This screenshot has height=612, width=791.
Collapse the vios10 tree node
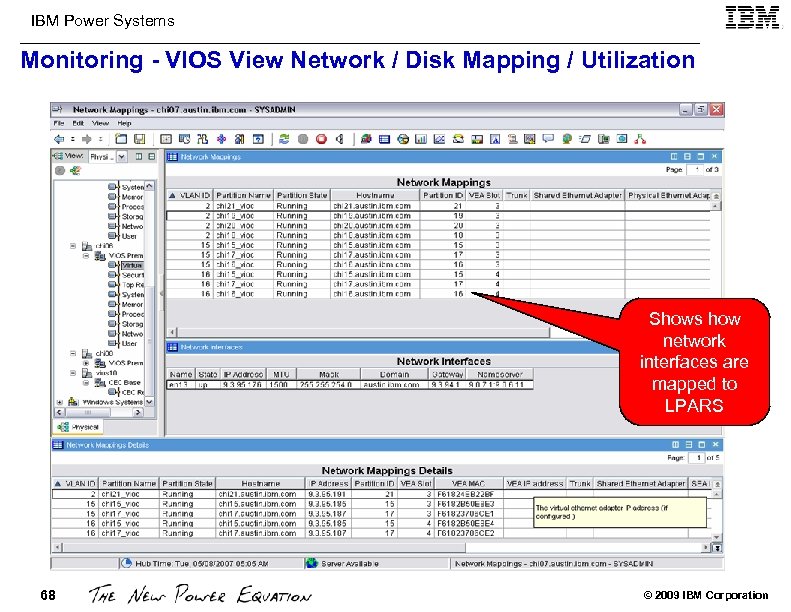73,373
